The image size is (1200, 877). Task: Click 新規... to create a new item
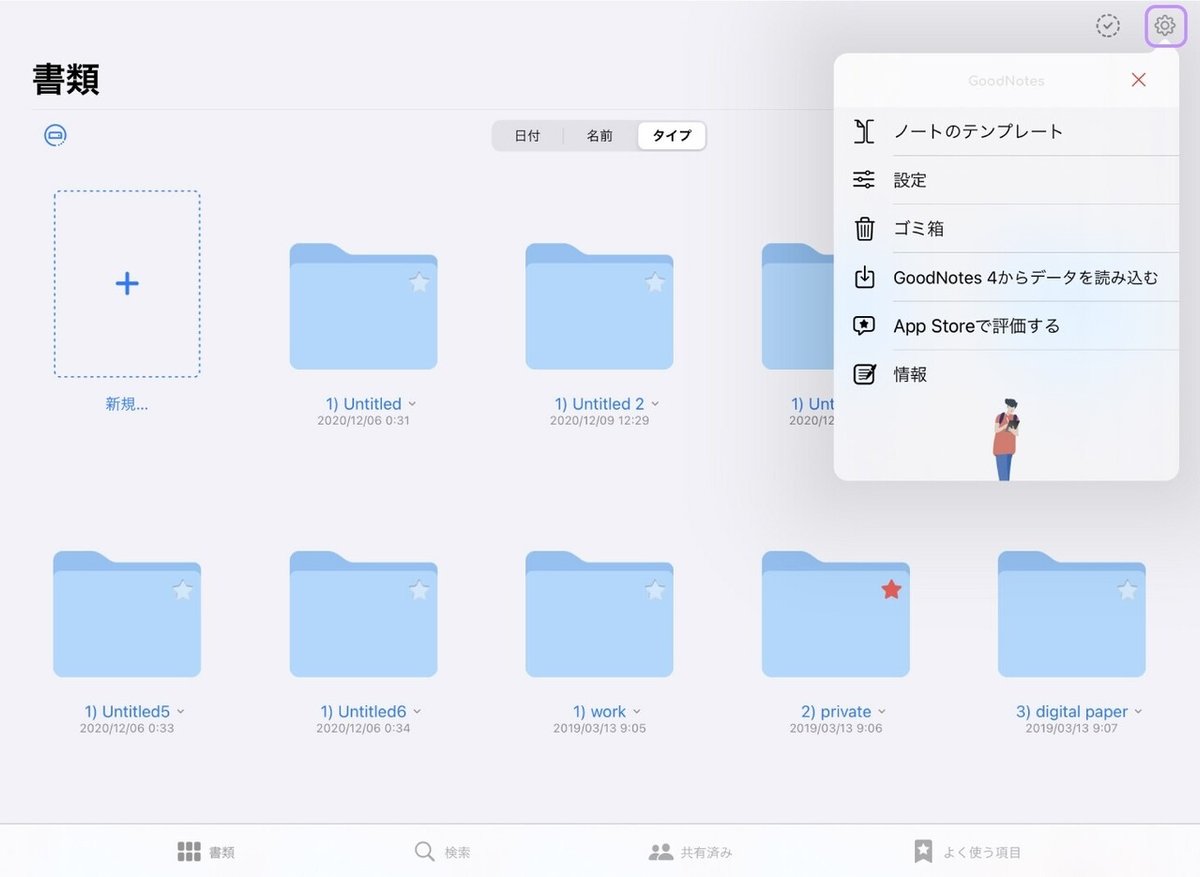126,283
